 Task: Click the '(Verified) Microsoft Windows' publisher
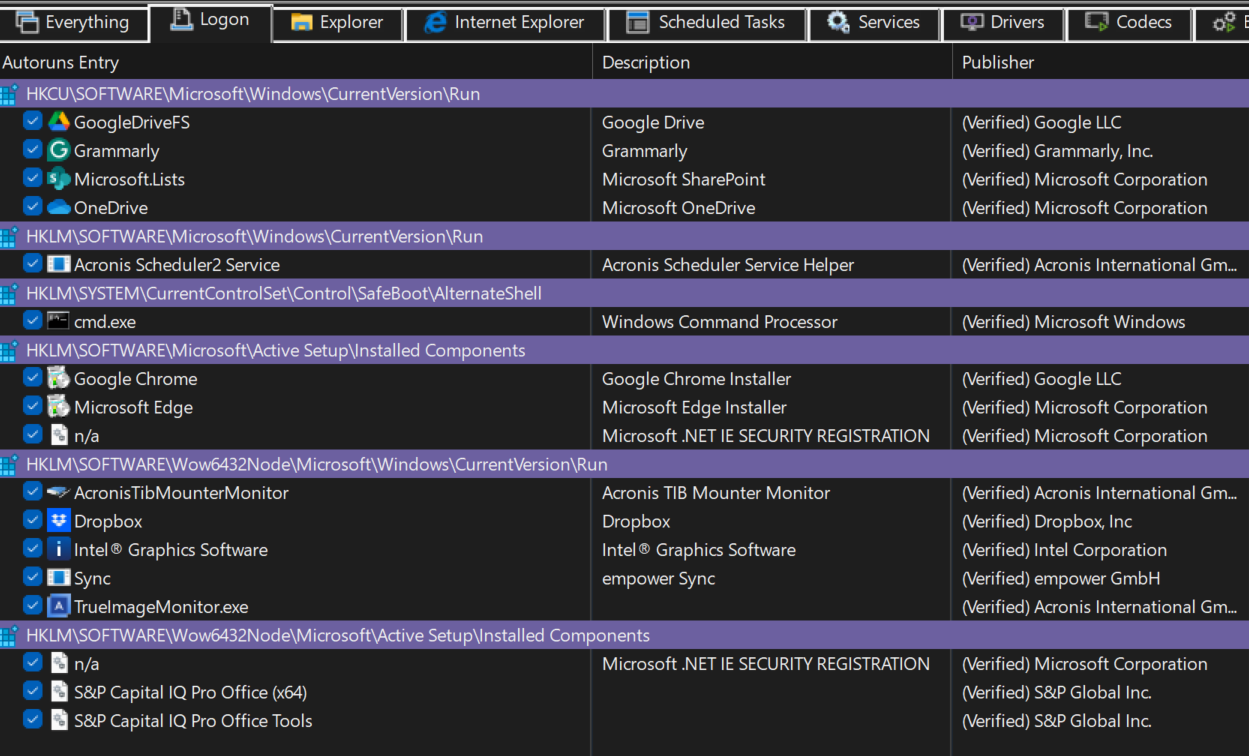point(1073,322)
